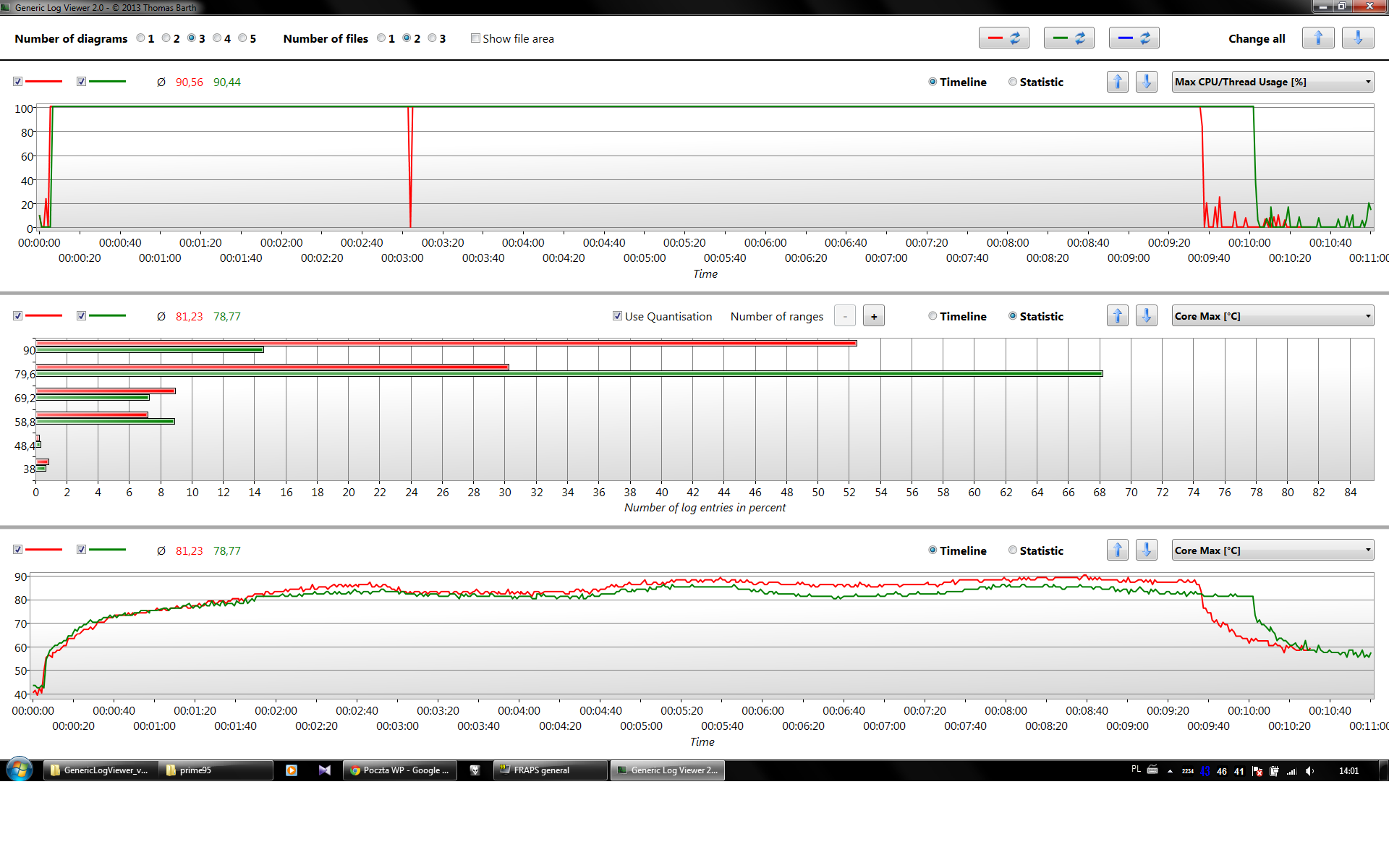
Task: Click Generic Log Viewer taskbar item
Action: pos(668,770)
